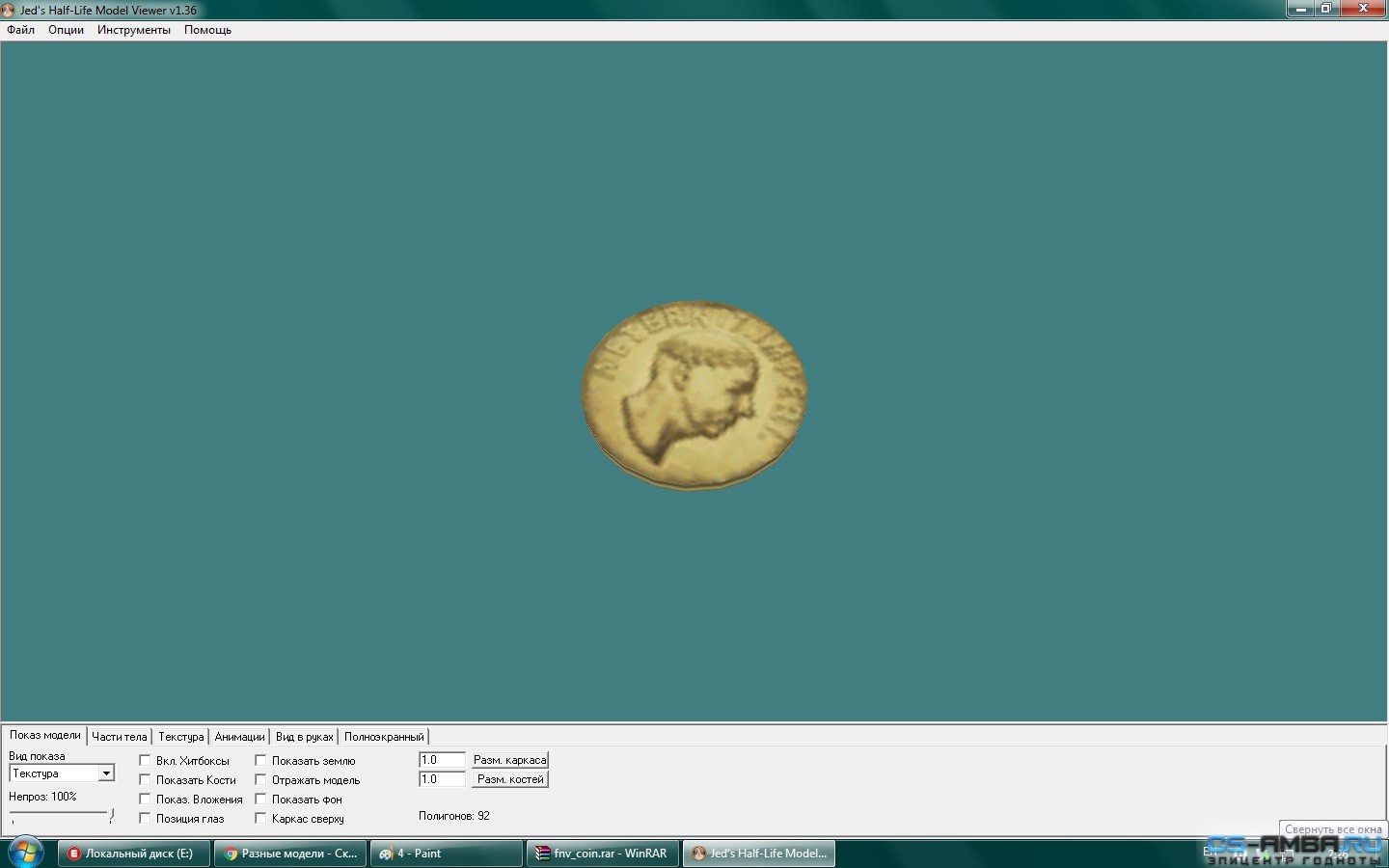Check the Каркас сверху option
Image resolution: width=1389 pixels, height=868 pixels.
coord(261,819)
